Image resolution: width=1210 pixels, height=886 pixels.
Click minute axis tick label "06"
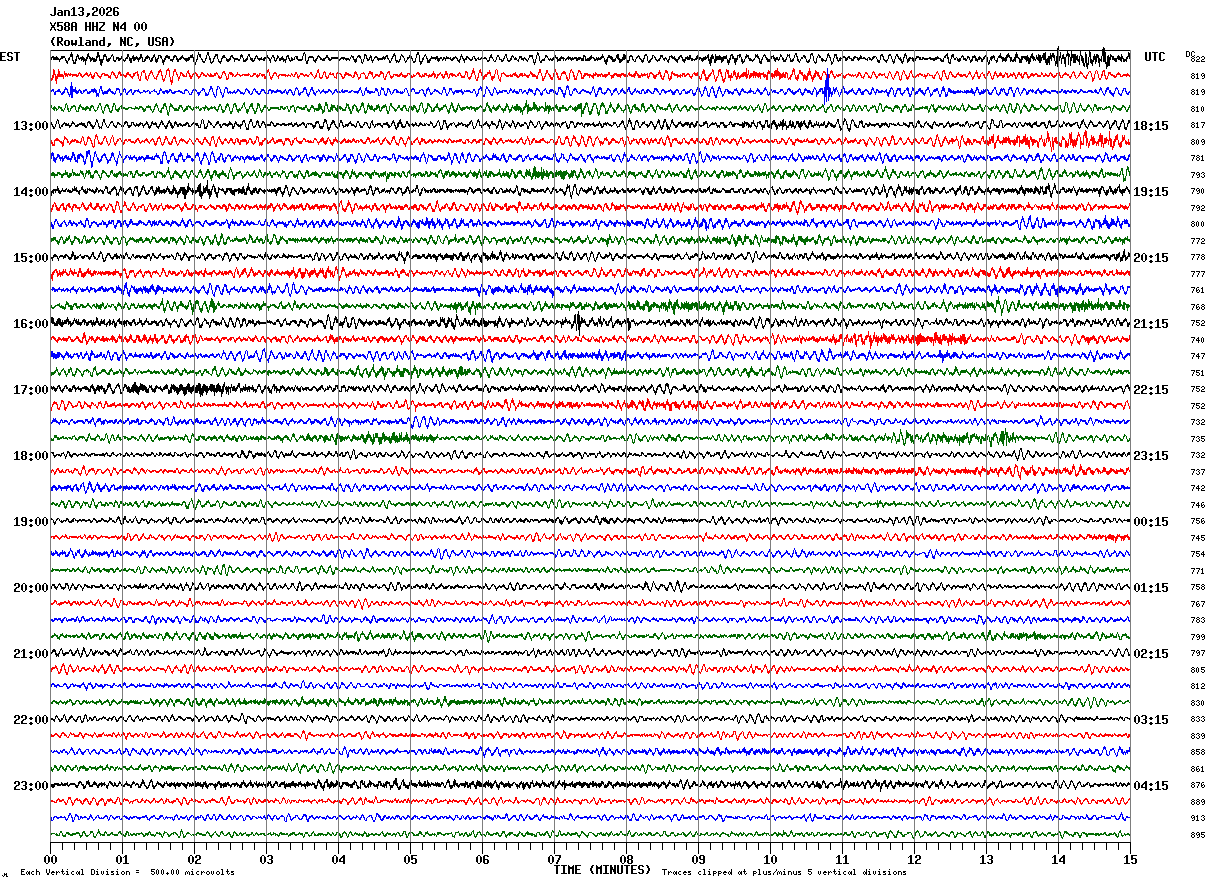[x=482, y=859]
